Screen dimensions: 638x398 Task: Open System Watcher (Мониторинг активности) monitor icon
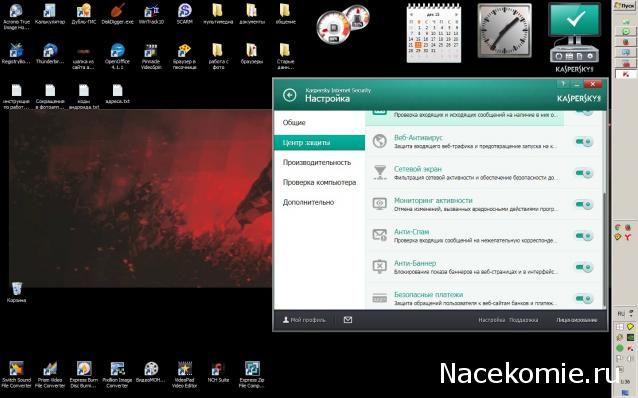[380, 204]
